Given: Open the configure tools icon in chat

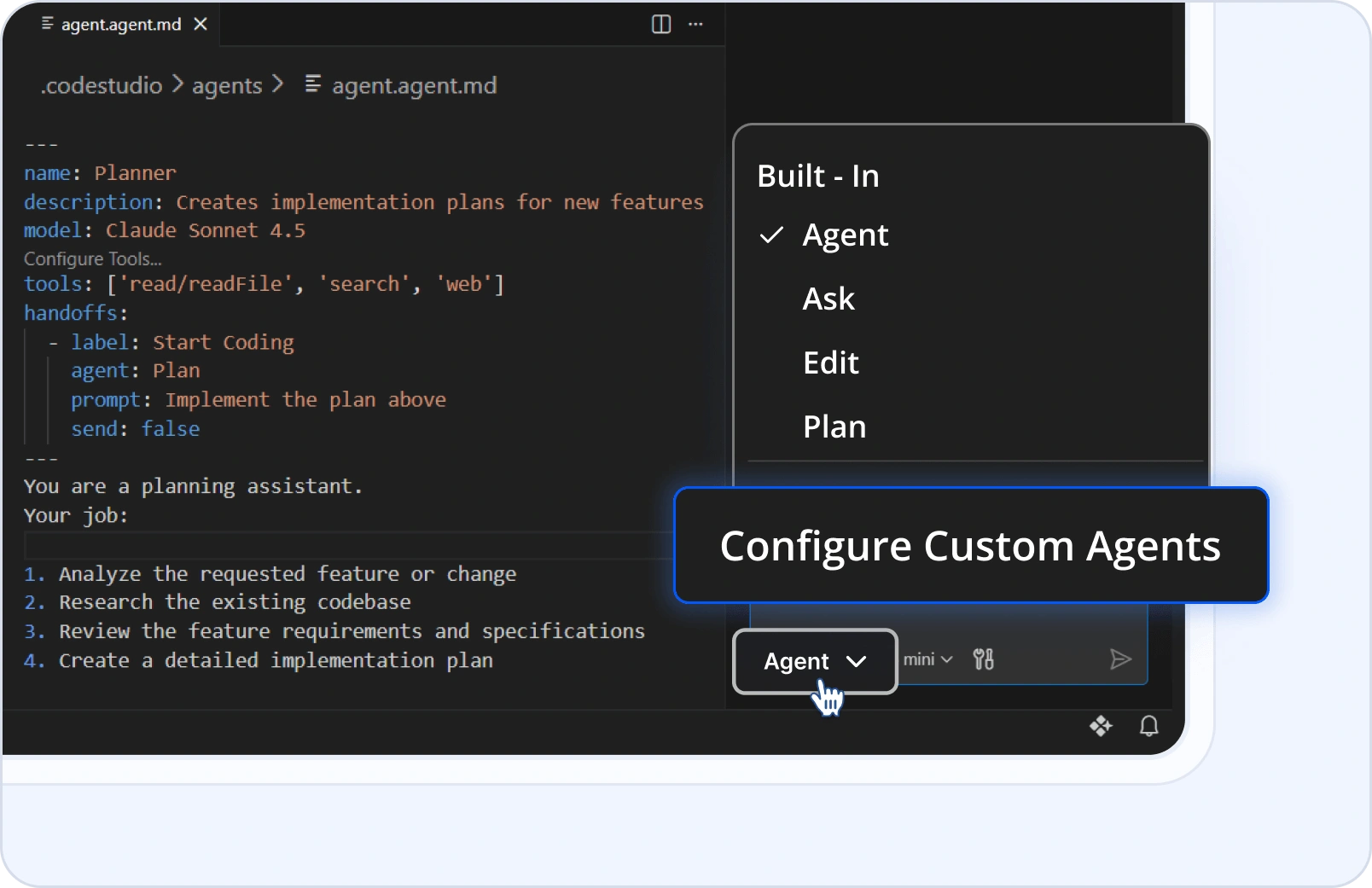Looking at the screenshot, I should 983,659.
